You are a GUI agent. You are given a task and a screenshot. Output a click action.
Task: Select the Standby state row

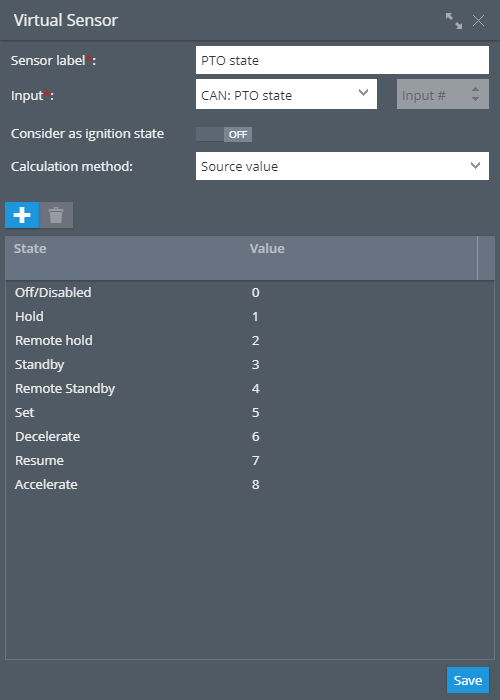(250, 365)
